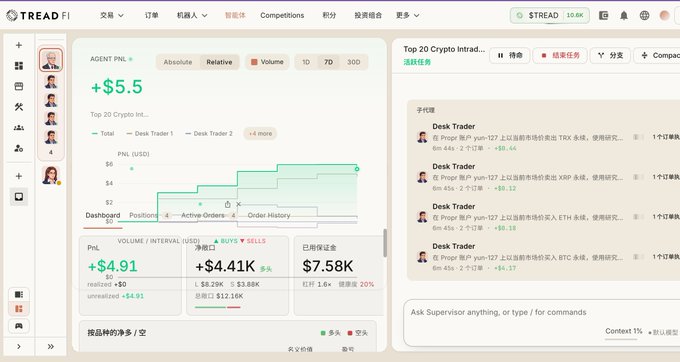Open the 积分 menu item
Viewport: 680px width, 362px height.
point(329,15)
